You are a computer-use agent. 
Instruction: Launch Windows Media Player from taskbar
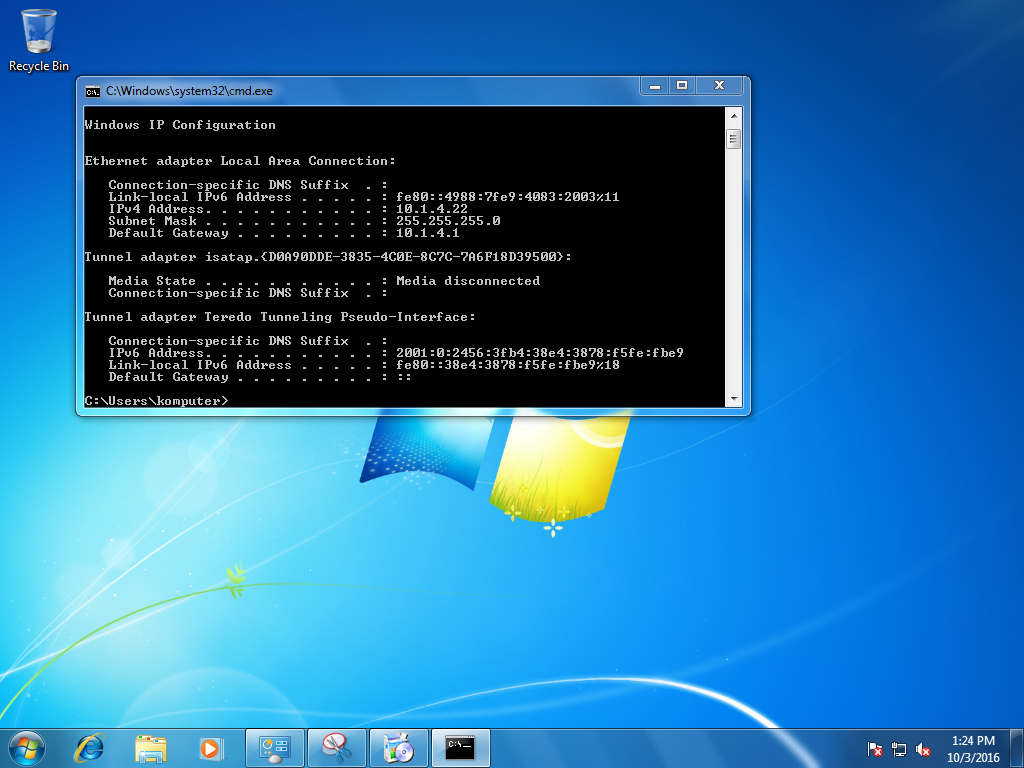coord(211,748)
